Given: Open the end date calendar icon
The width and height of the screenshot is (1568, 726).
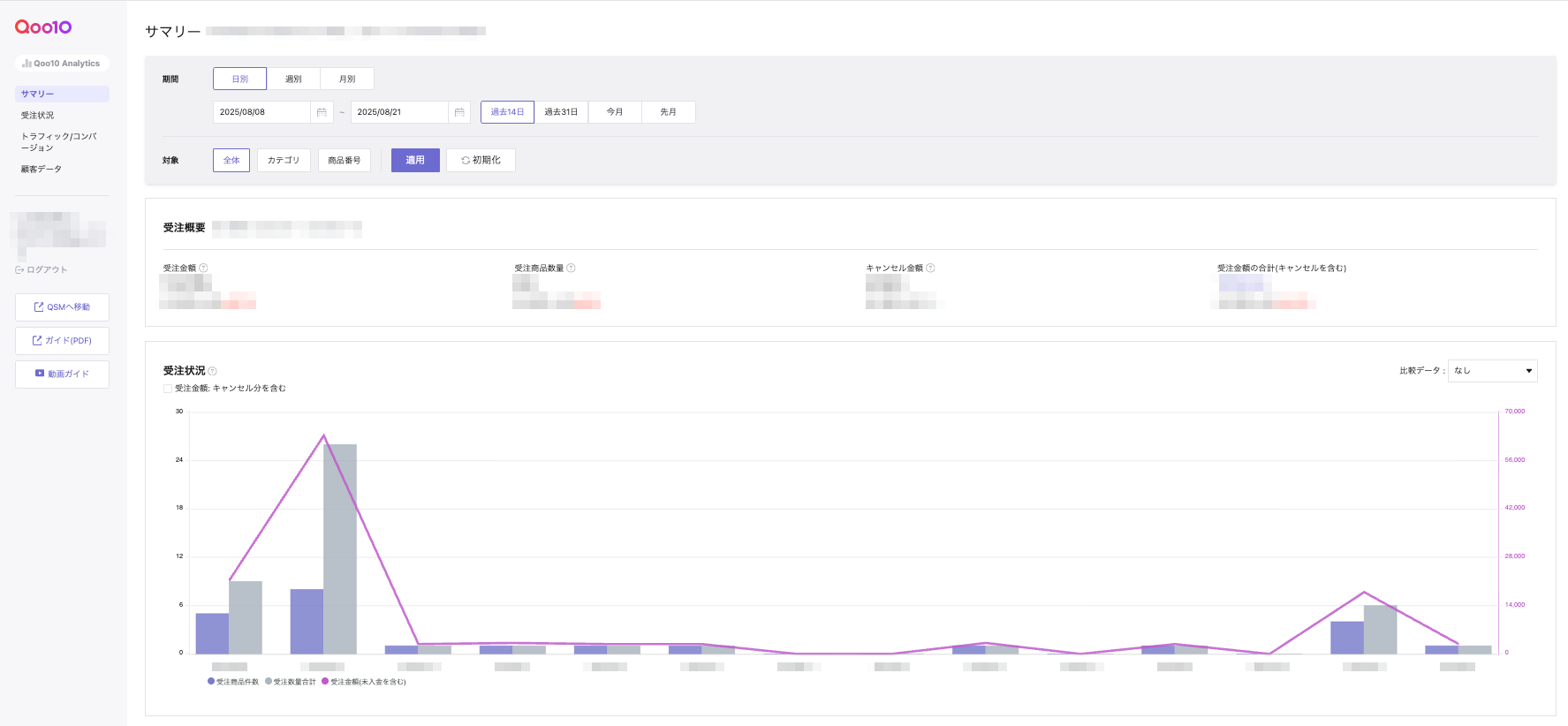Looking at the screenshot, I should pyautogui.click(x=459, y=112).
